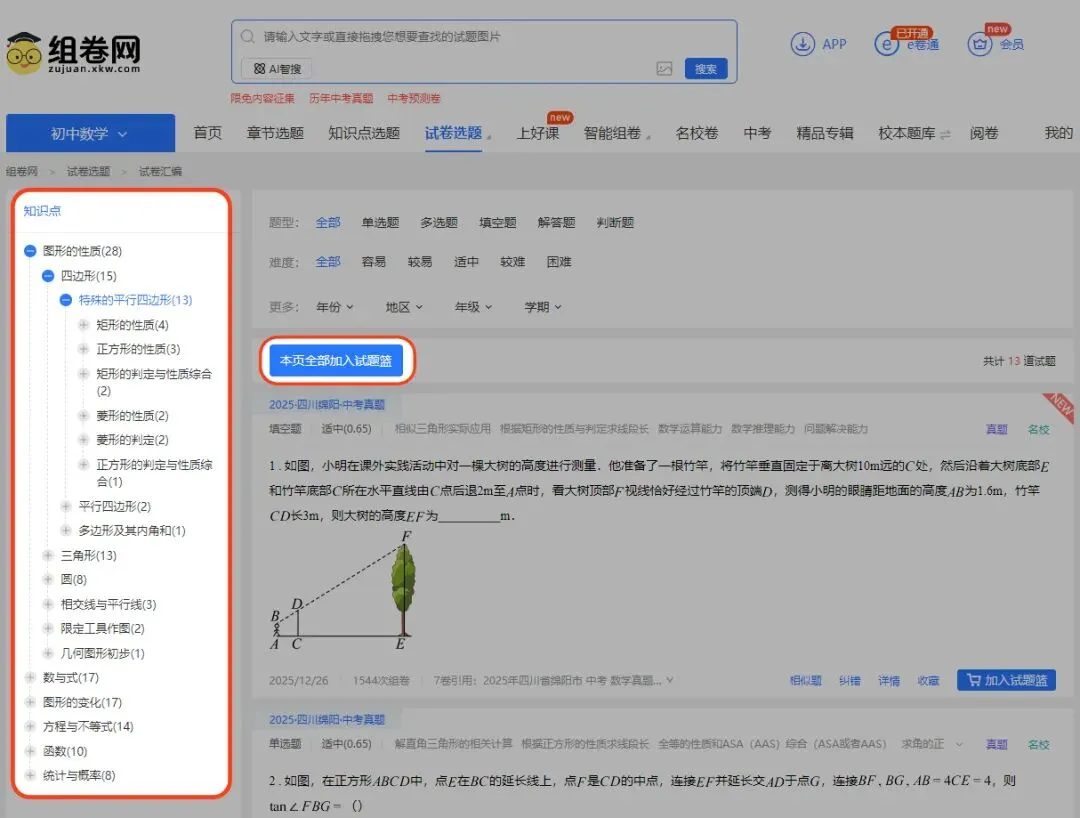
Task: Expand the 矩形的性质(4) node
Action: (x=83, y=325)
